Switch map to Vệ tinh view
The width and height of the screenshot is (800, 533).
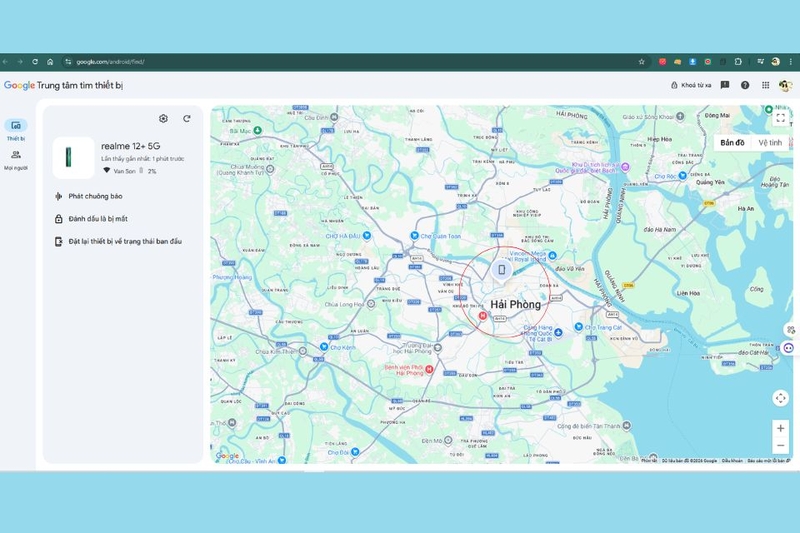point(769,143)
